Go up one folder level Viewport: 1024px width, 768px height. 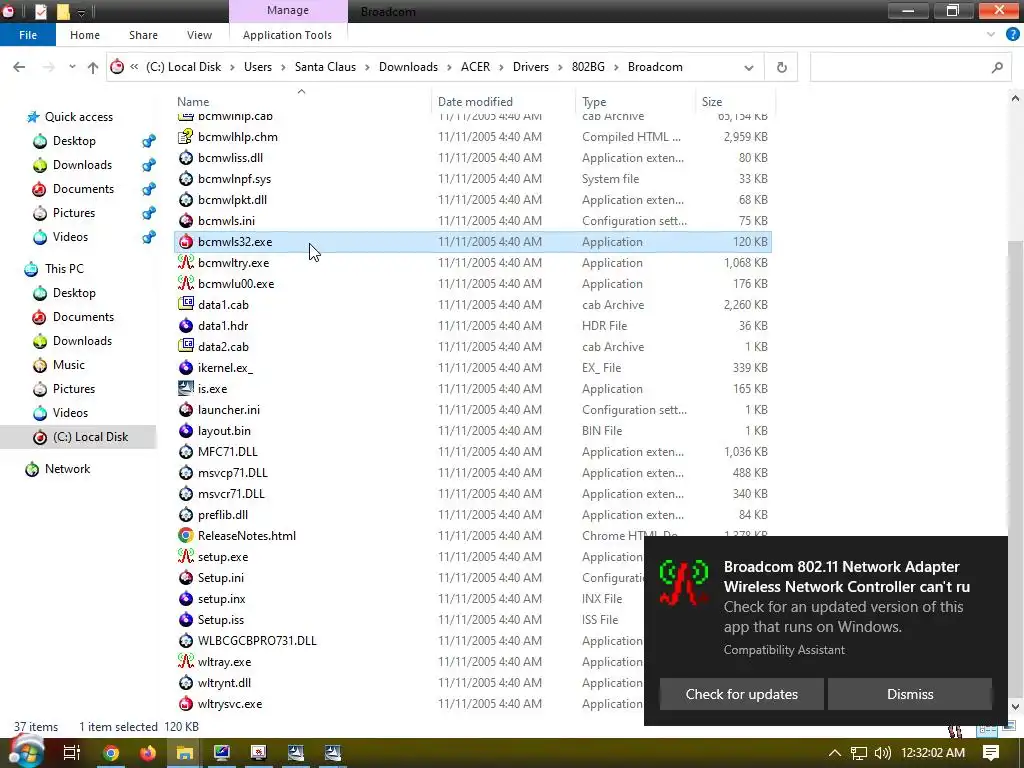coord(93,67)
